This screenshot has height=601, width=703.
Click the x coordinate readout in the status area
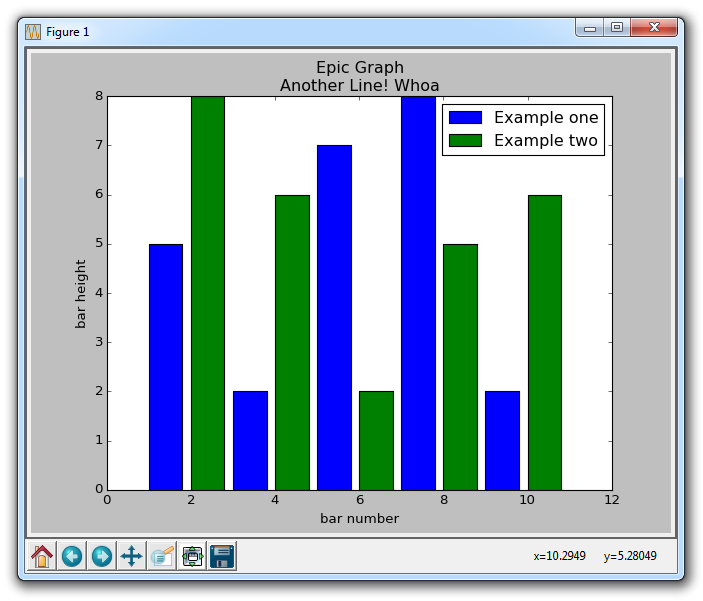[x=559, y=556]
